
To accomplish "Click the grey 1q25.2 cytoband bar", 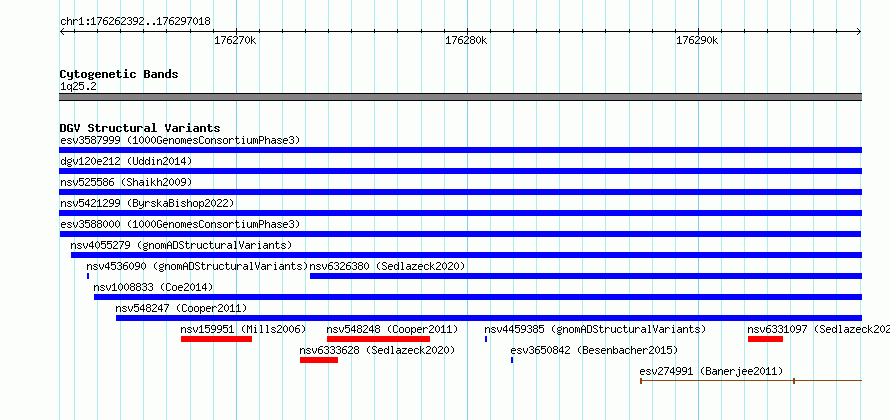I will pos(460,97).
